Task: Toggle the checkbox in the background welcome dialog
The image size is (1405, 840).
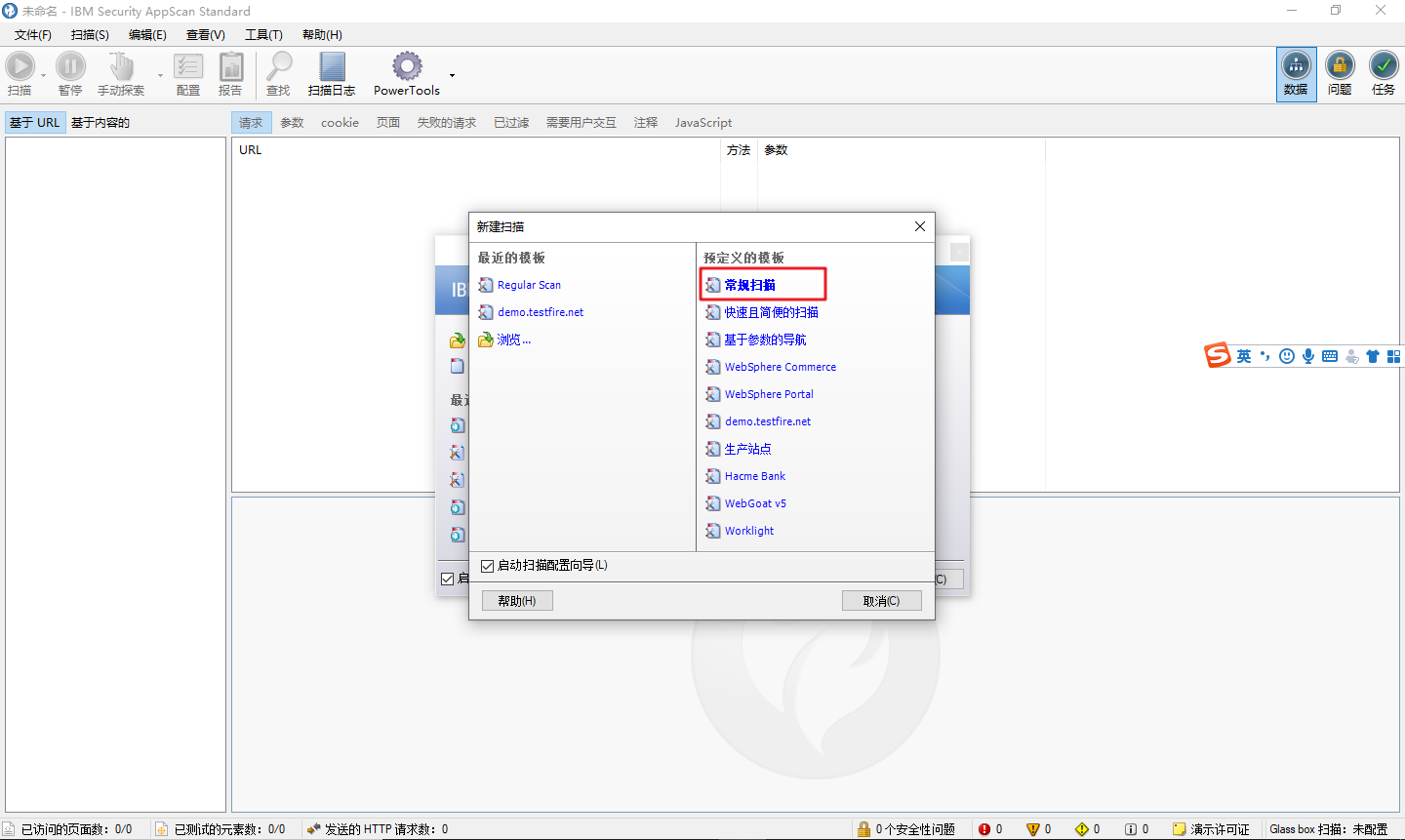Action: coord(448,579)
